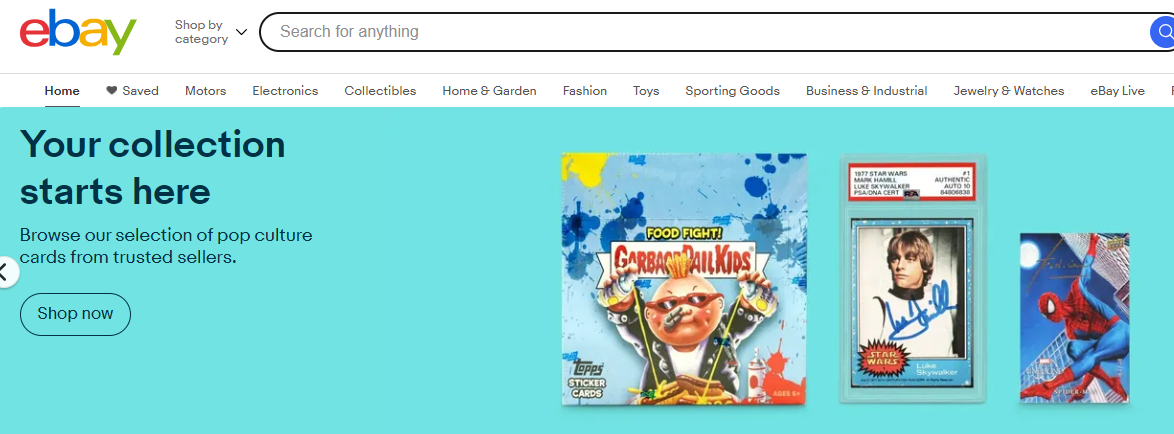Click the blue search magnifier button
Image resolution: width=1174 pixels, height=434 pixels.
point(1162,32)
